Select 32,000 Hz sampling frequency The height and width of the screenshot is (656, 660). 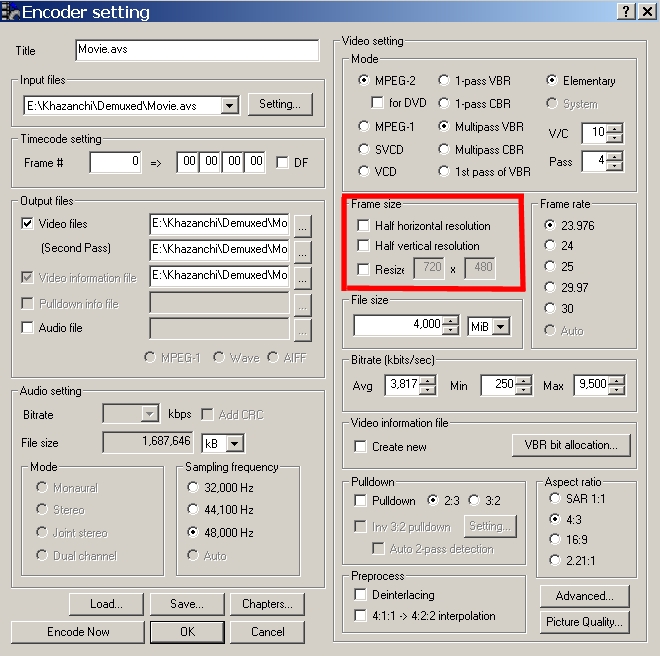tap(193, 487)
